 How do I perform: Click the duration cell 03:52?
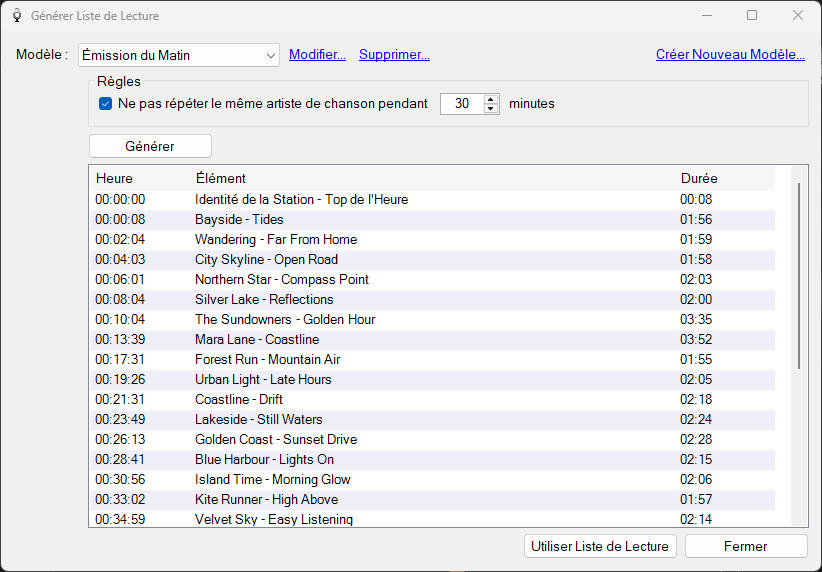click(696, 339)
